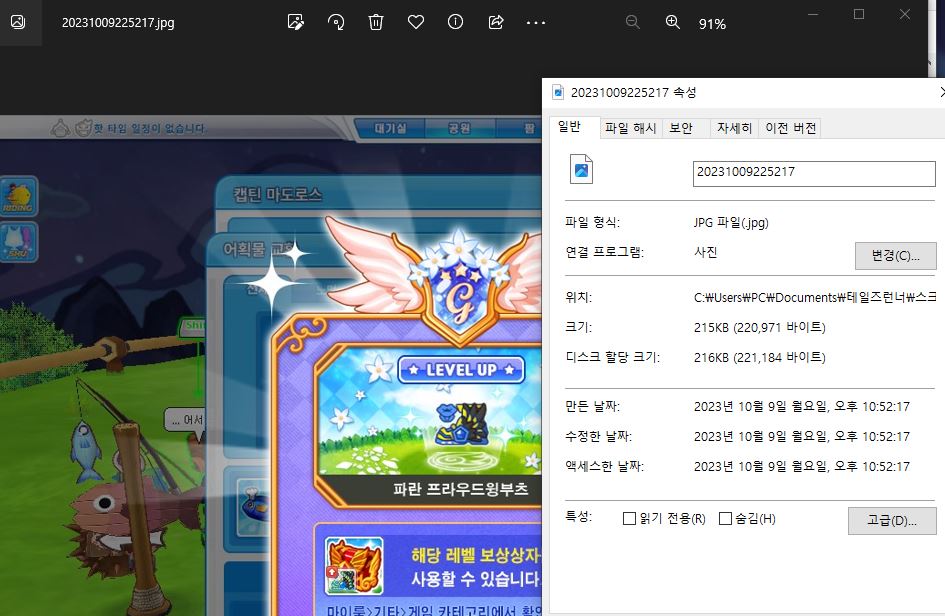The image size is (945, 616).
Task: Close the Photos app window
Action: (905, 14)
